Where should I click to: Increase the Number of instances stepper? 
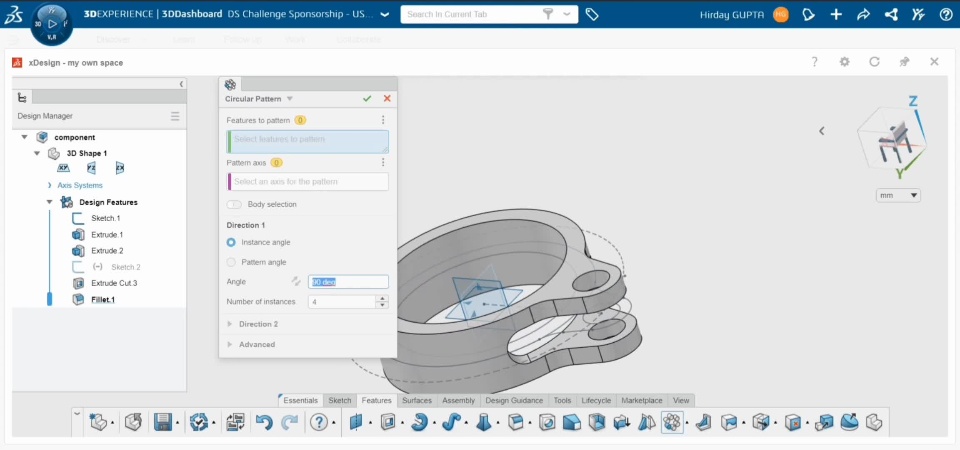(383, 299)
